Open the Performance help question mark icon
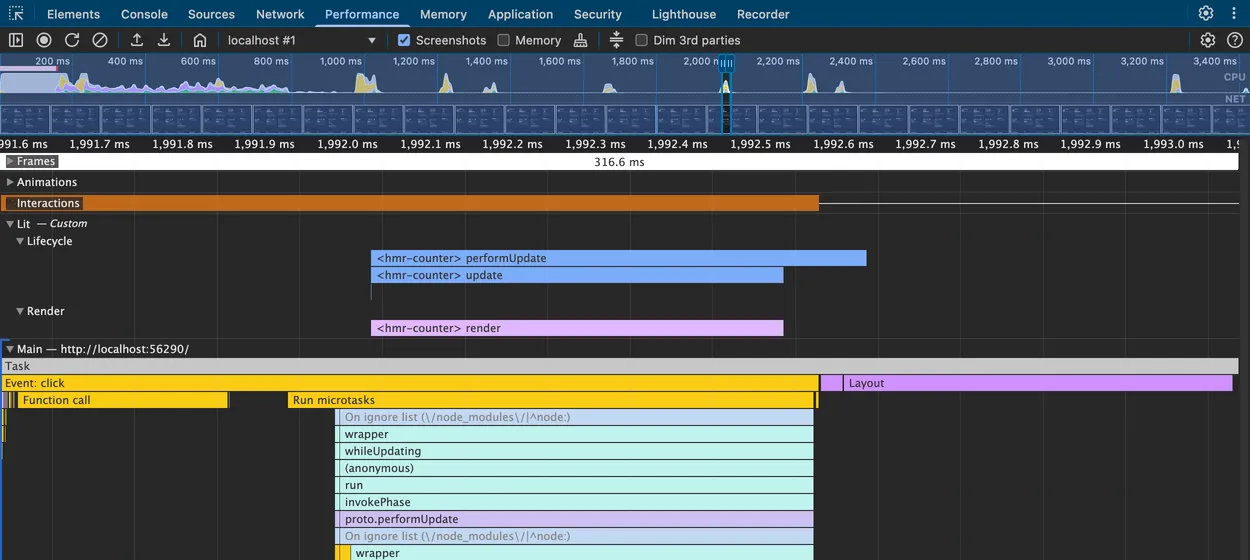This screenshot has height=560, width=1250. pyautogui.click(x=1235, y=40)
